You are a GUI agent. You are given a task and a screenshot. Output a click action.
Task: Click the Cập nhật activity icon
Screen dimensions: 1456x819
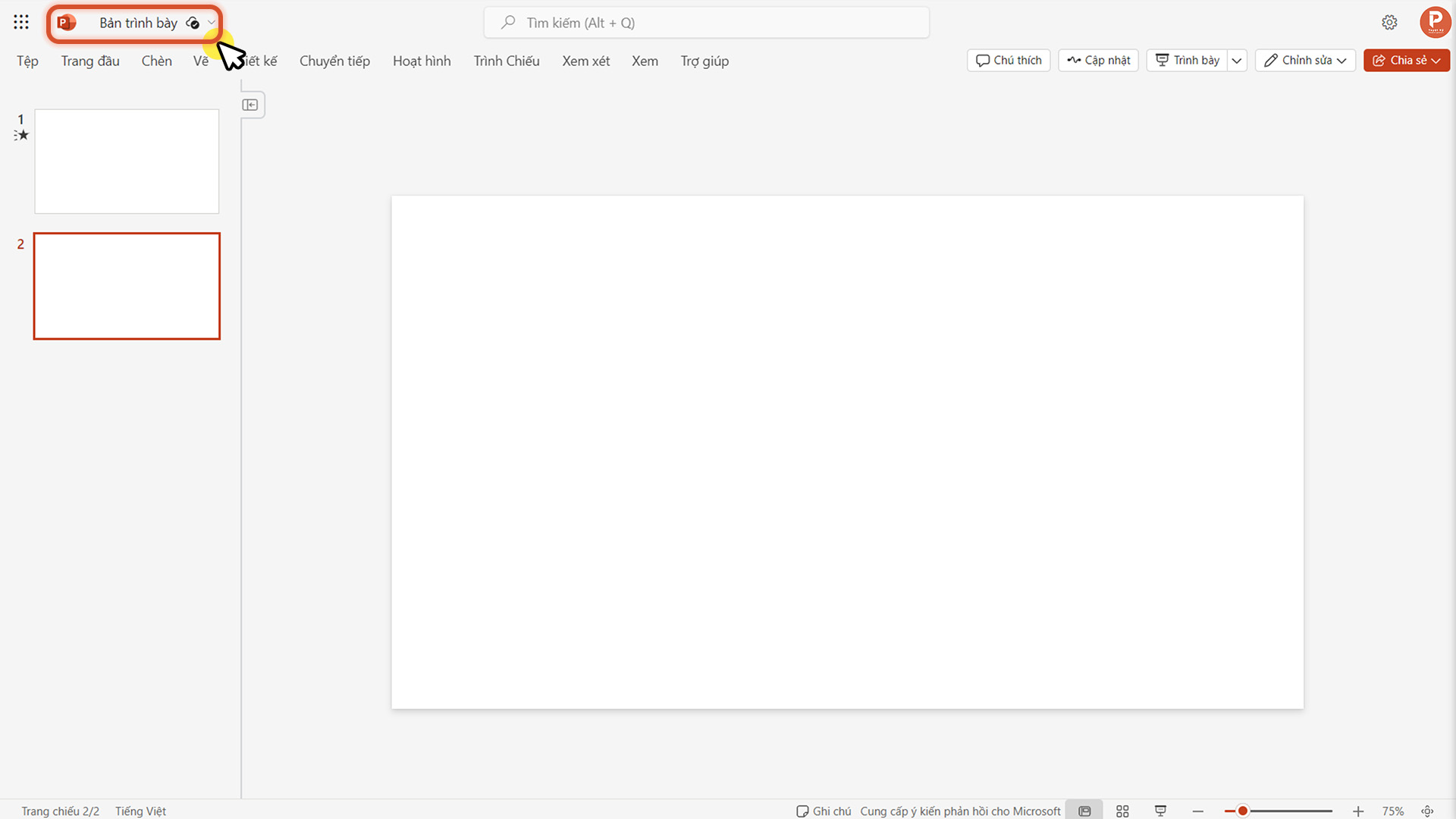[1073, 60]
